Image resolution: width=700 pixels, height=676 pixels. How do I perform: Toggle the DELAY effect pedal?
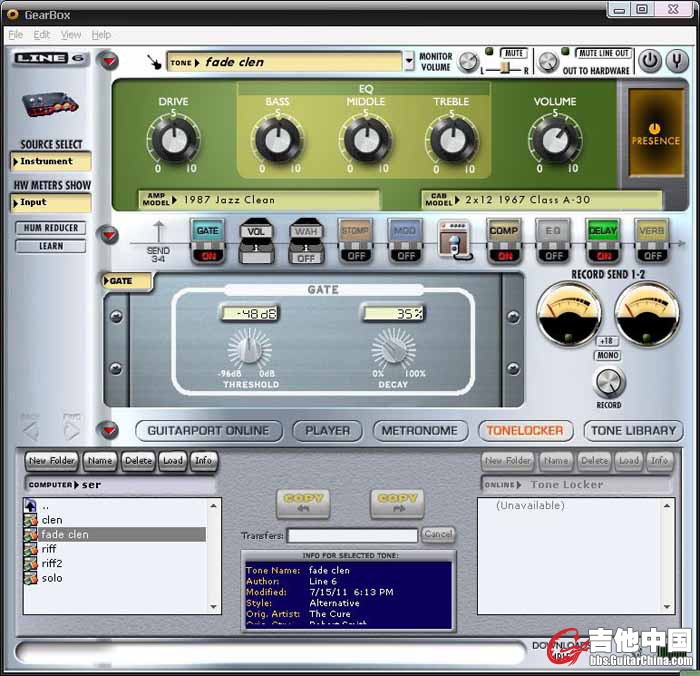pos(603,242)
